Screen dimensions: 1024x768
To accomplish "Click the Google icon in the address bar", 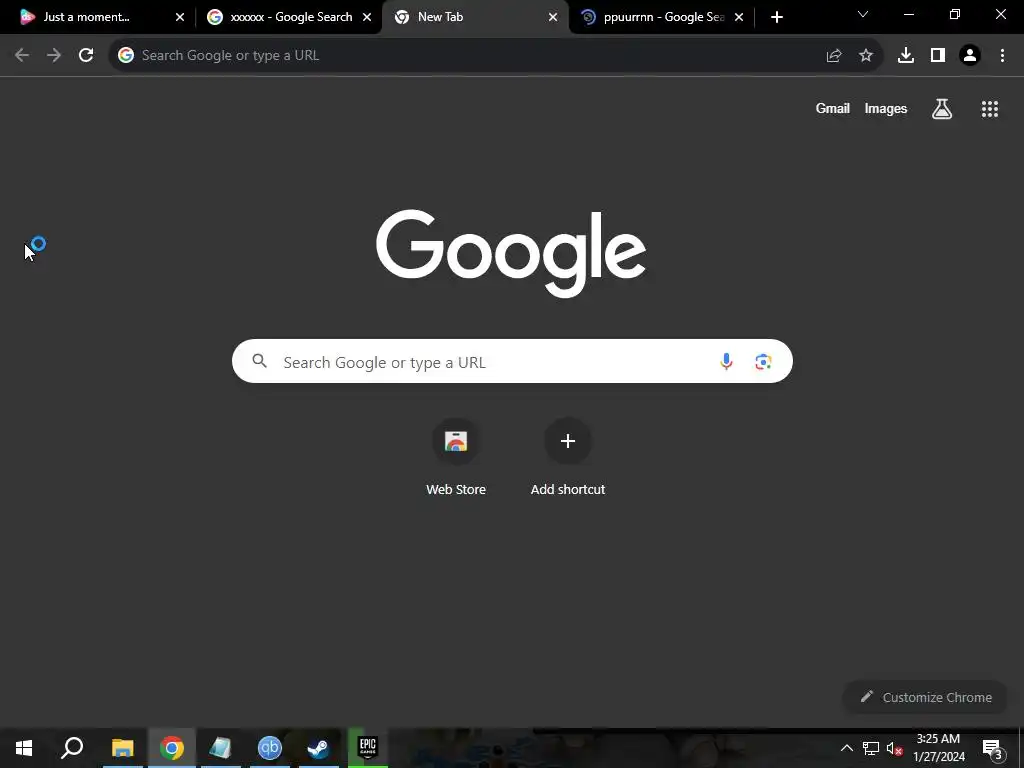I will click(x=126, y=56).
